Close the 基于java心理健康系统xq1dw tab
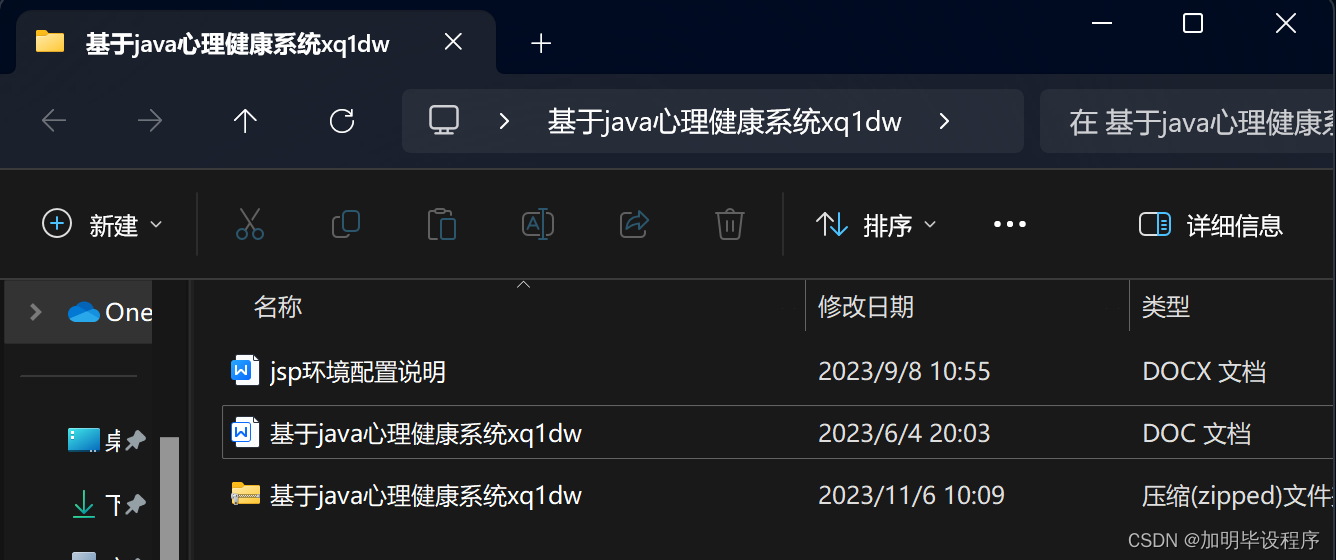1336x560 pixels. (453, 42)
